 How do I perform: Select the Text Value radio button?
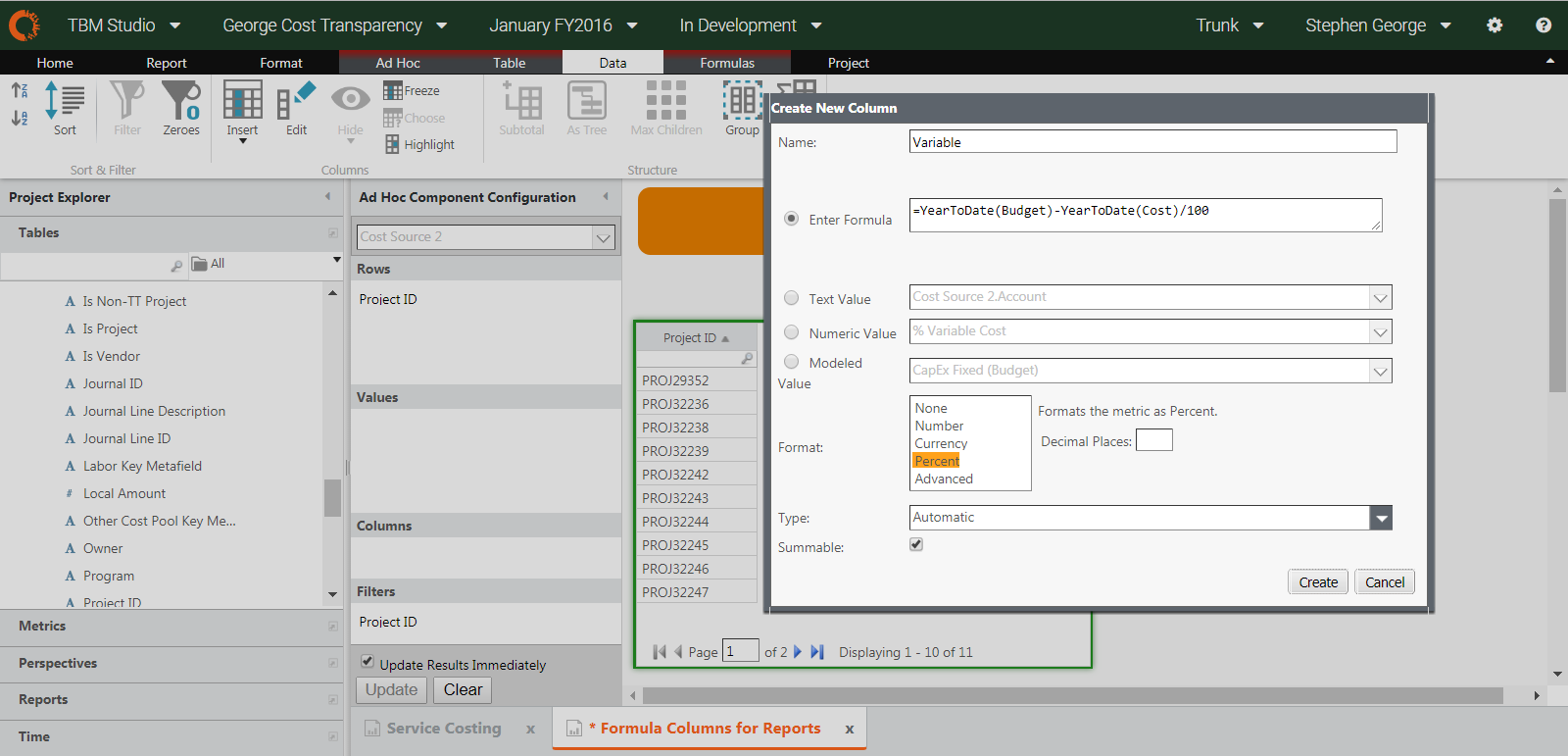tap(791, 298)
